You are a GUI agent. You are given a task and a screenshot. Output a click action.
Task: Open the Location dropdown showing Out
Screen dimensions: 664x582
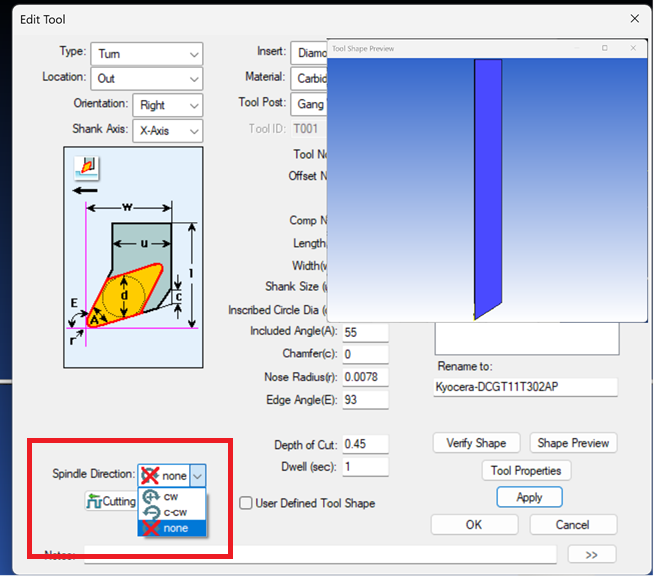click(147, 78)
